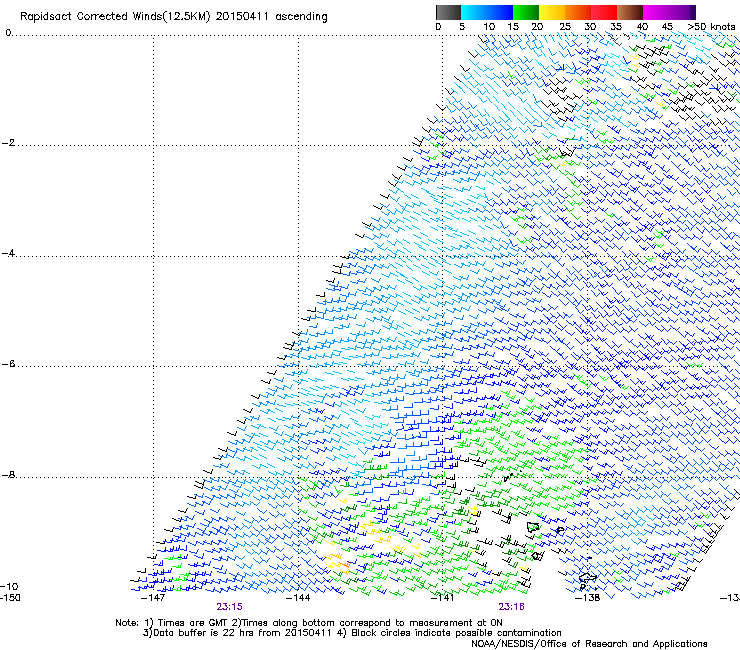740x650 pixels.
Task: Click the '-8' latitude axis label
Action: 9,474
